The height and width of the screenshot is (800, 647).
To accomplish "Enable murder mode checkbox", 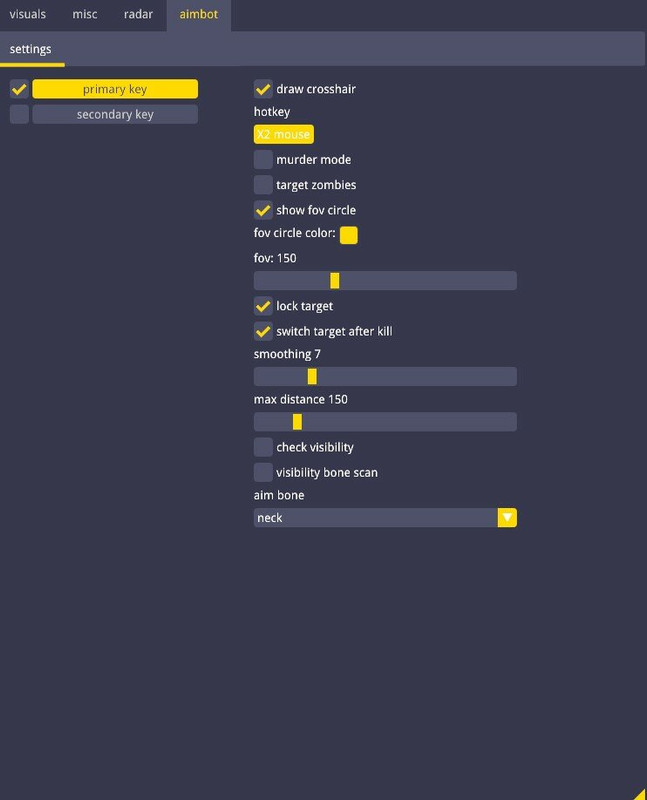I will [263, 159].
